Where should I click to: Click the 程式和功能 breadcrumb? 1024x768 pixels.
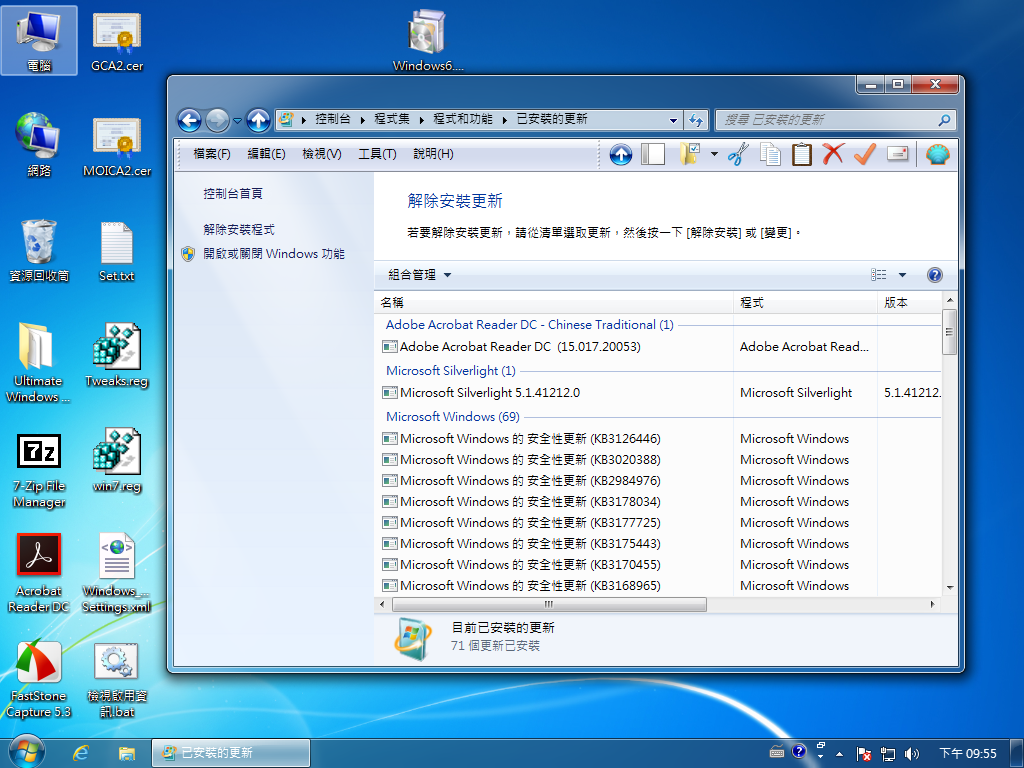tap(463, 119)
